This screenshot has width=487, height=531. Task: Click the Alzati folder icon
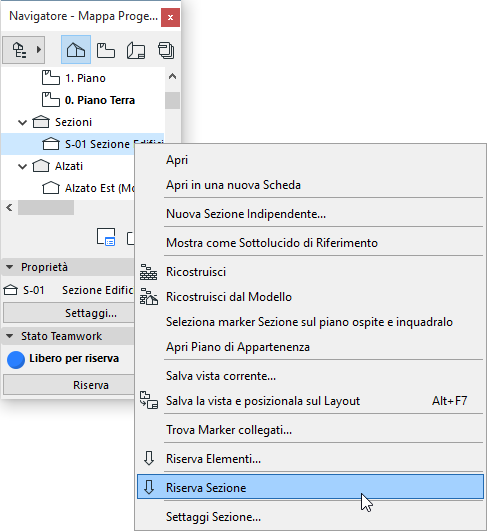41,166
